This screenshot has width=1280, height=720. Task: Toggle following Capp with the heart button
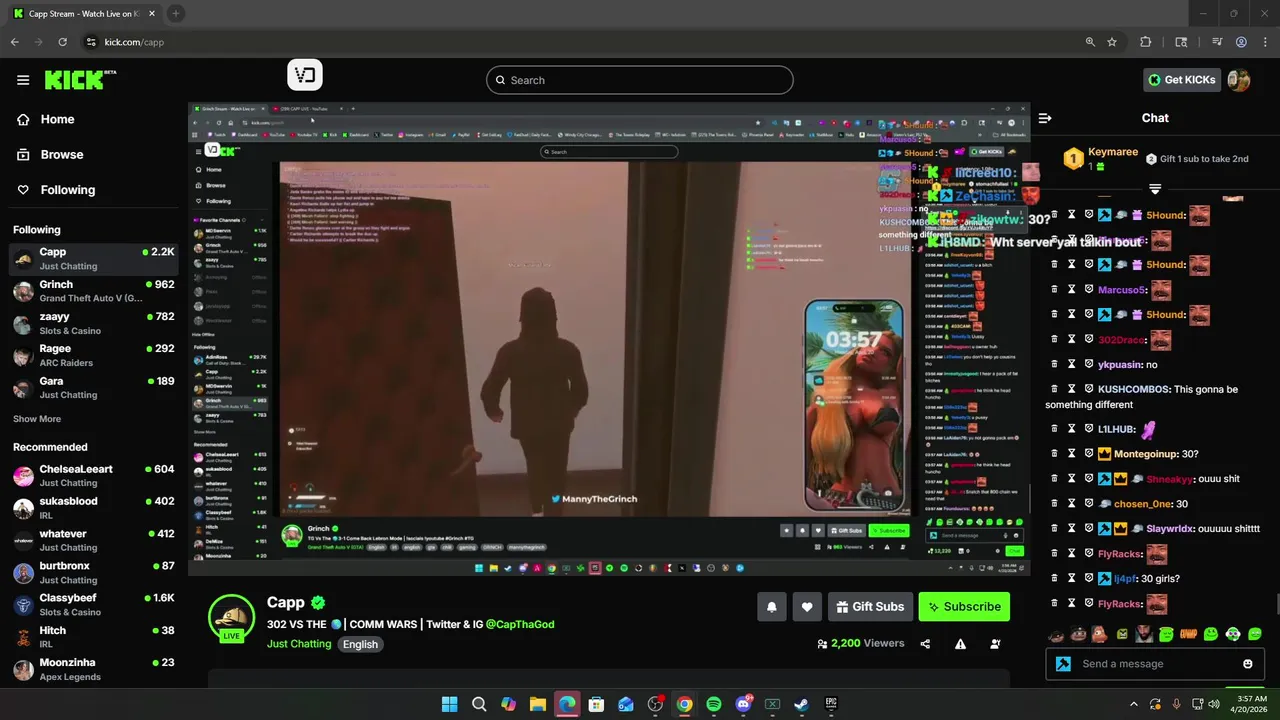point(807,607)
